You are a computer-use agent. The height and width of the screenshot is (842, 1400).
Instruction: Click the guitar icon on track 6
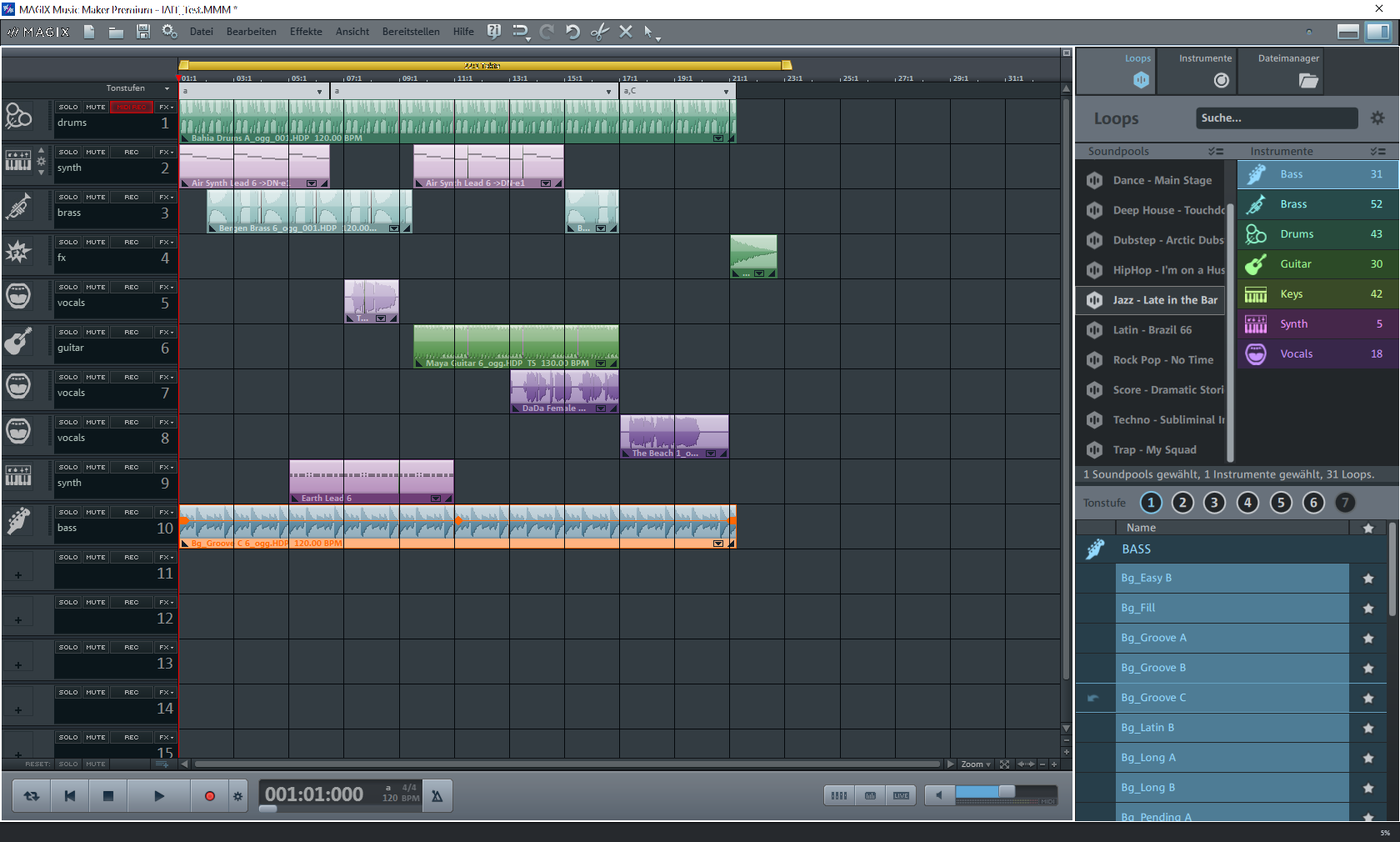(18, 341)
